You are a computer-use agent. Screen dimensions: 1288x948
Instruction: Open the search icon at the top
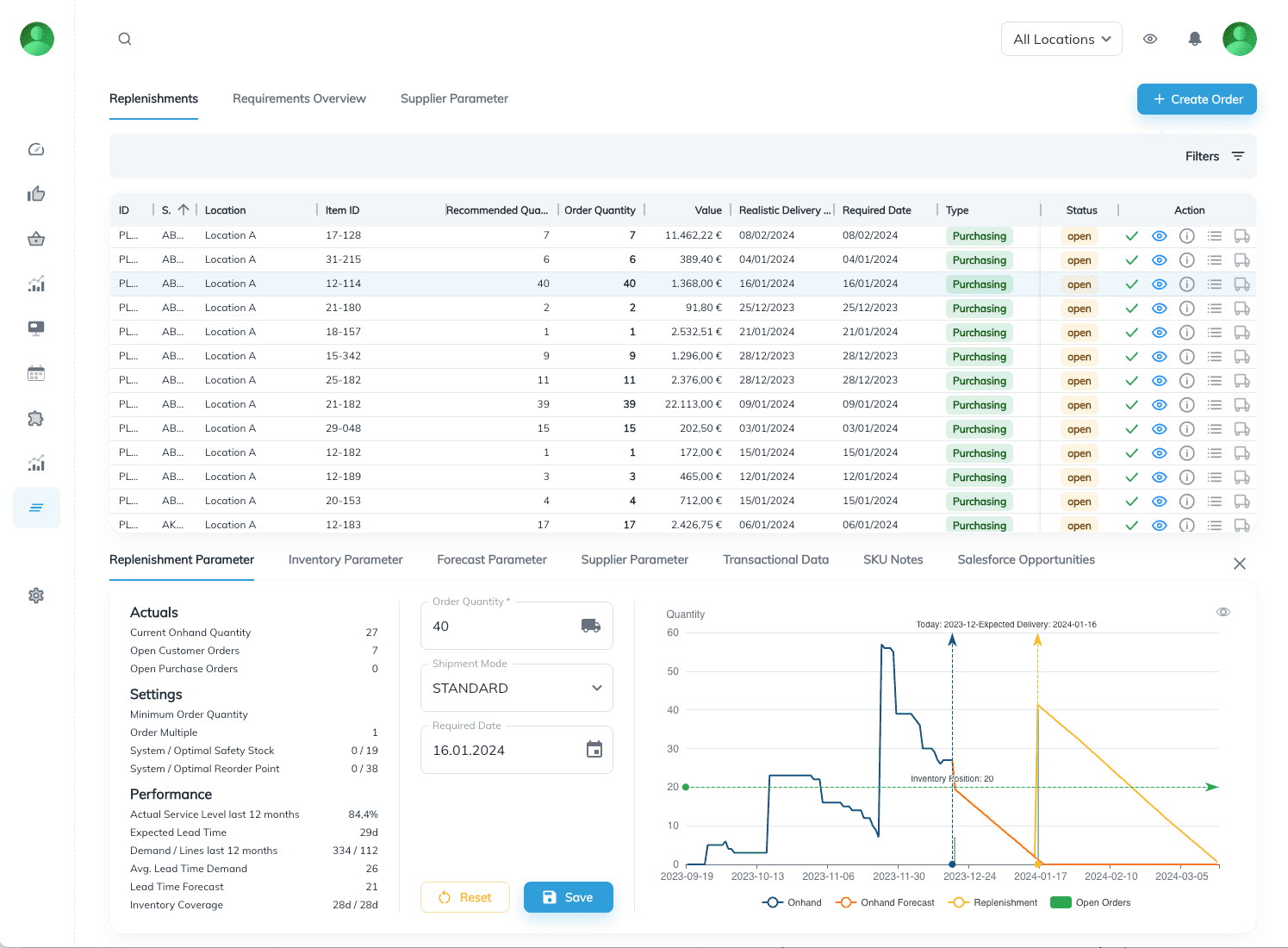(124, 39)
